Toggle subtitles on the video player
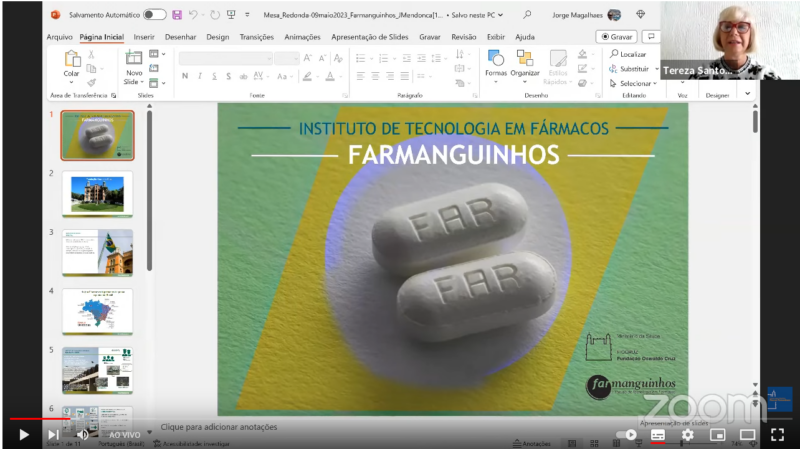This screenshot has width=800, height=449. click(x=658, y=435)
